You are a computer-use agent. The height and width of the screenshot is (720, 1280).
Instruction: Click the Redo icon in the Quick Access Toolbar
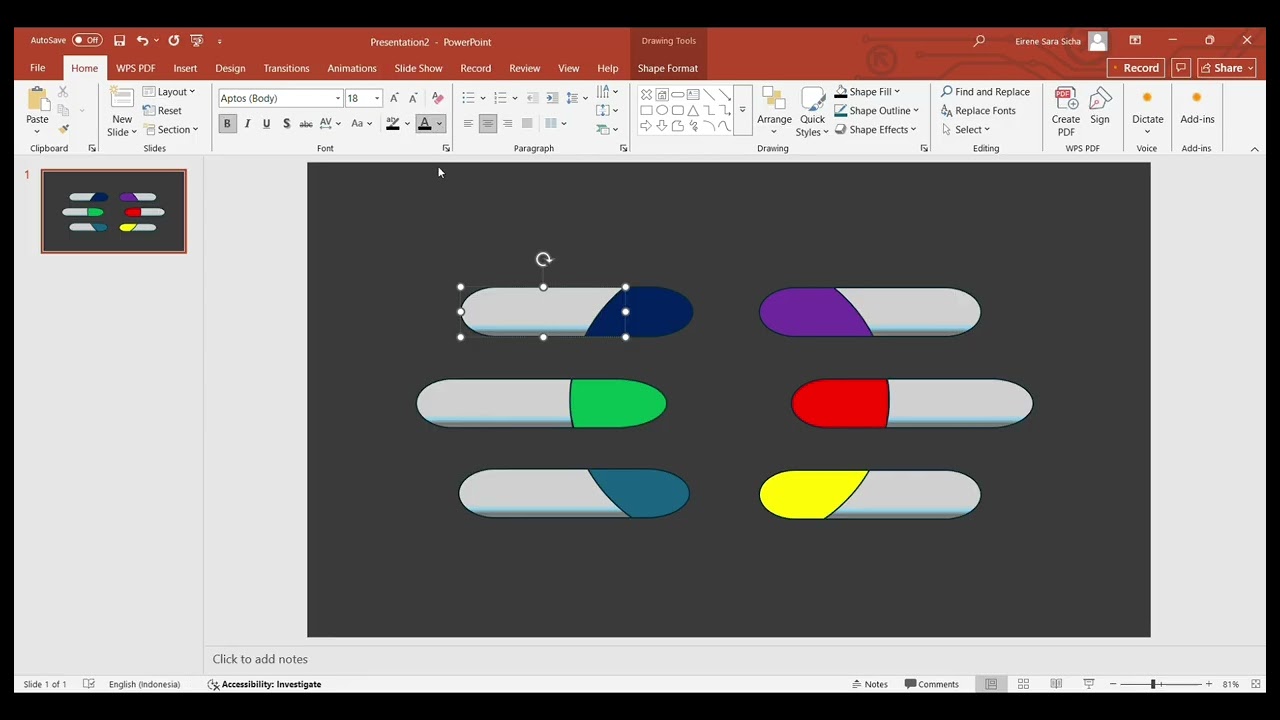point(173,41)
